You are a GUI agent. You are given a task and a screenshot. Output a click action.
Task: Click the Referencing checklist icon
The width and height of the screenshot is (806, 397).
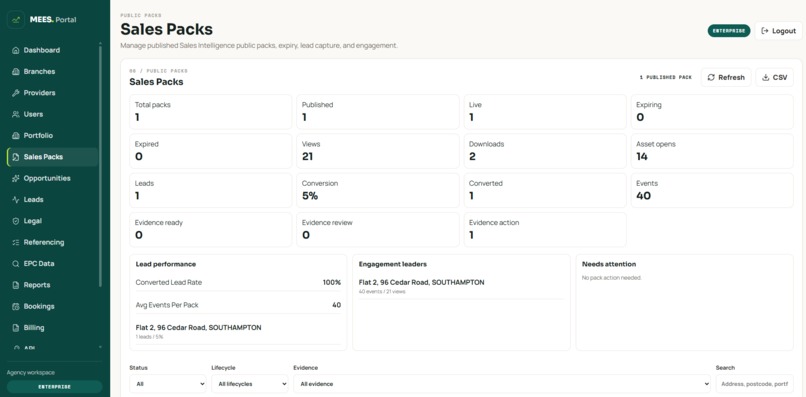pos(15,242)
